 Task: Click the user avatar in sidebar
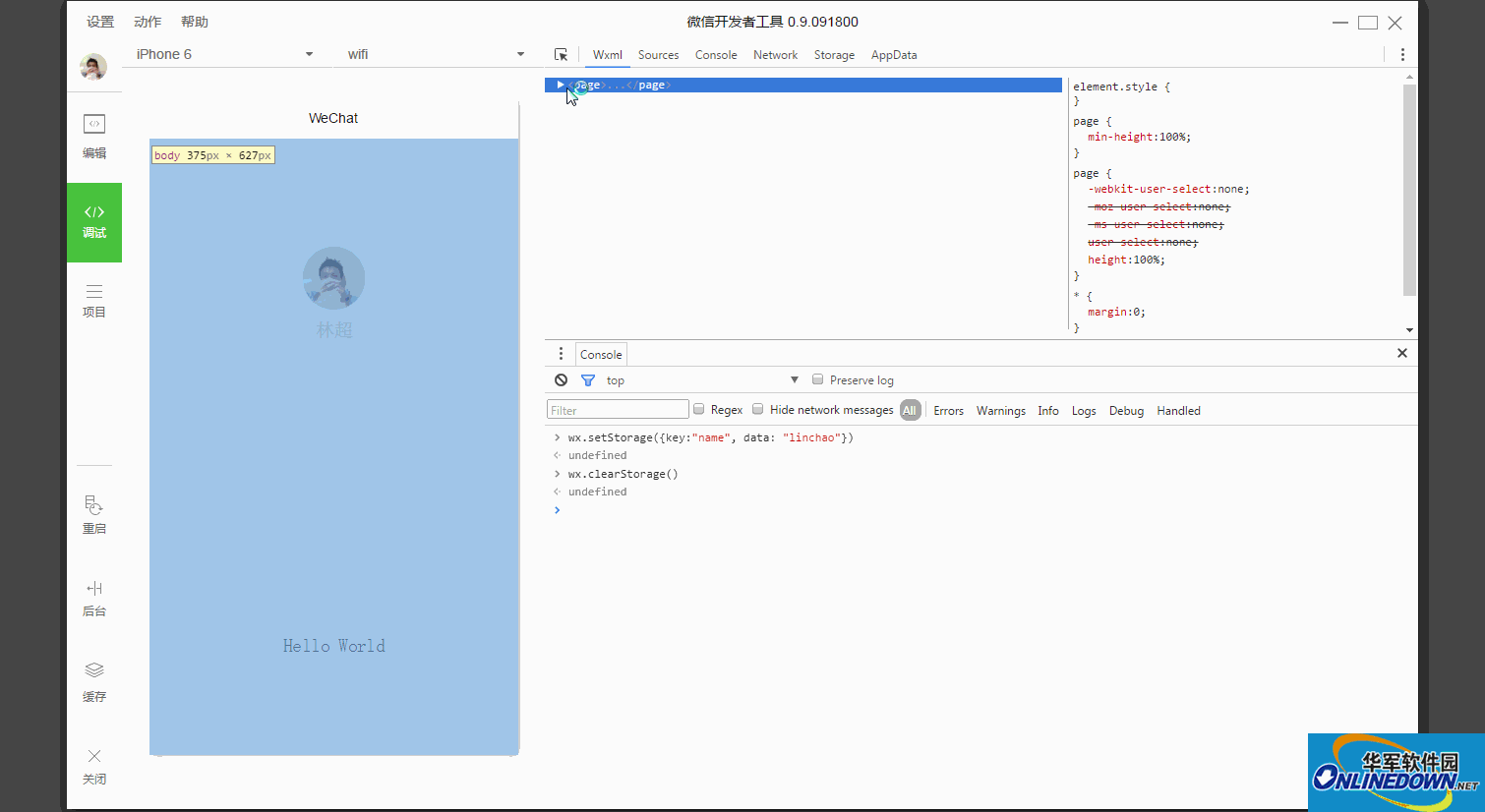tap(93, 67)
